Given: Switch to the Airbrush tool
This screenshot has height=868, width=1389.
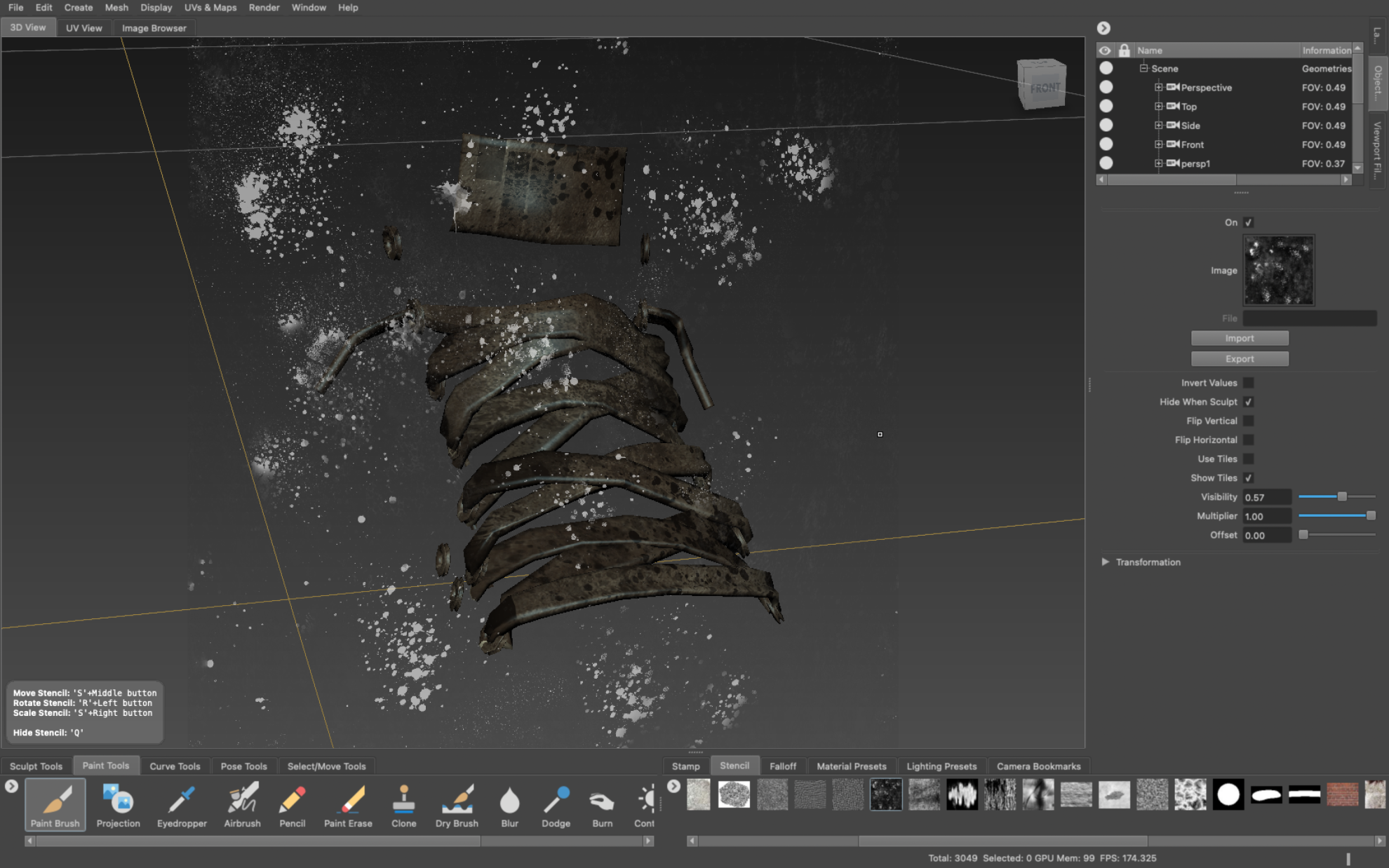Looking at the screenshot, I should [241, 805].
